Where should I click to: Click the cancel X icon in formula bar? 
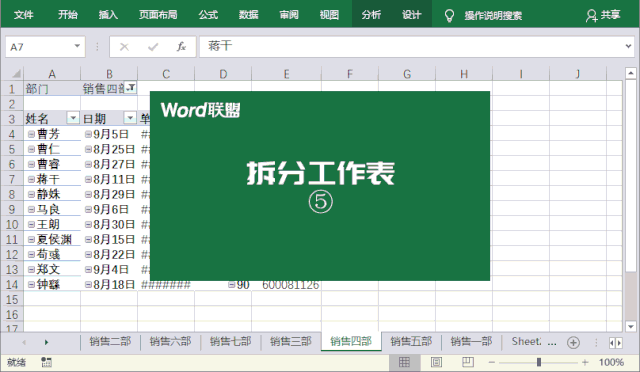124,47
